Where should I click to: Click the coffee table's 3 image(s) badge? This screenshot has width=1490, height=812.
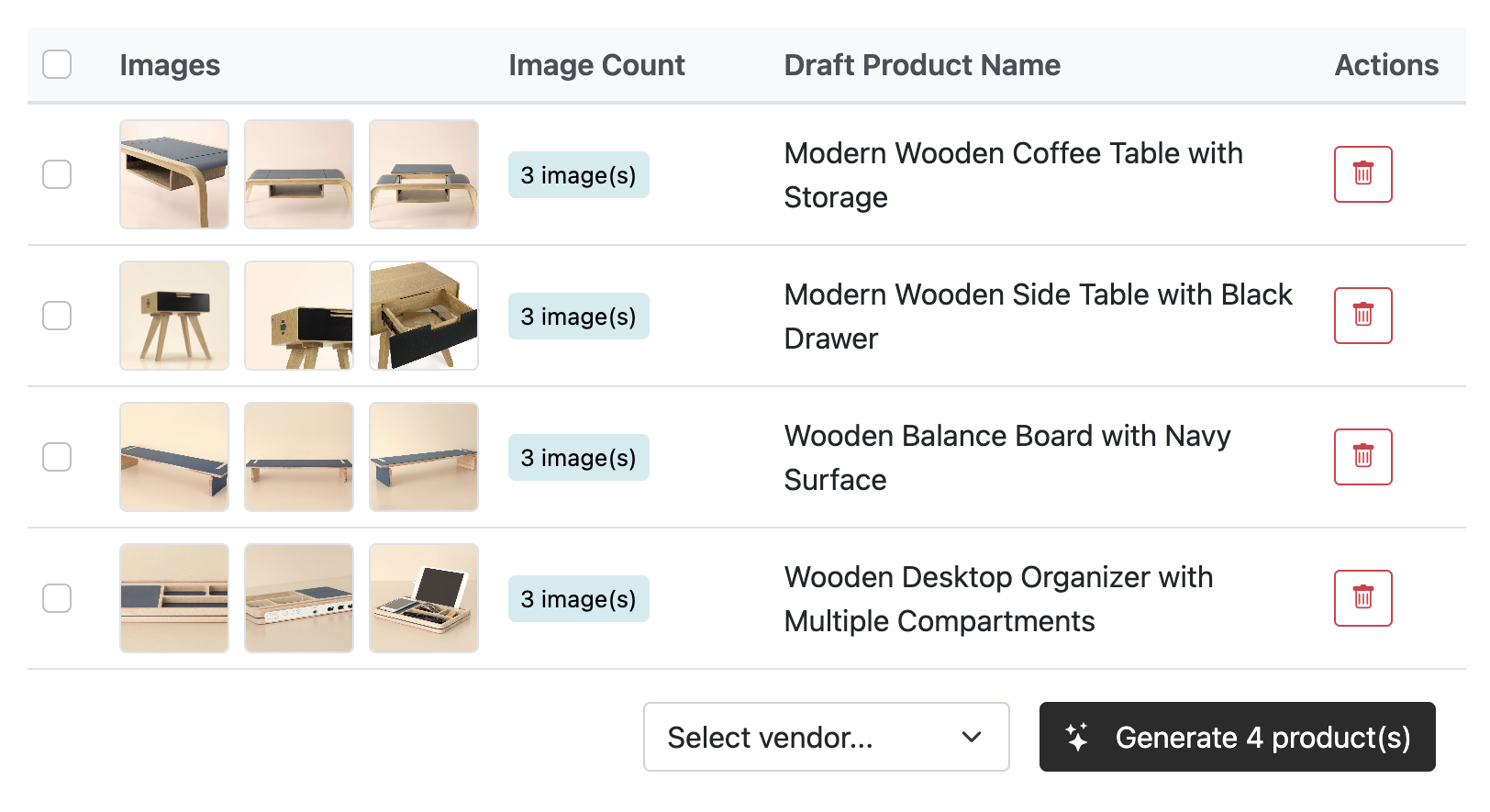click(x=578, y=175)
